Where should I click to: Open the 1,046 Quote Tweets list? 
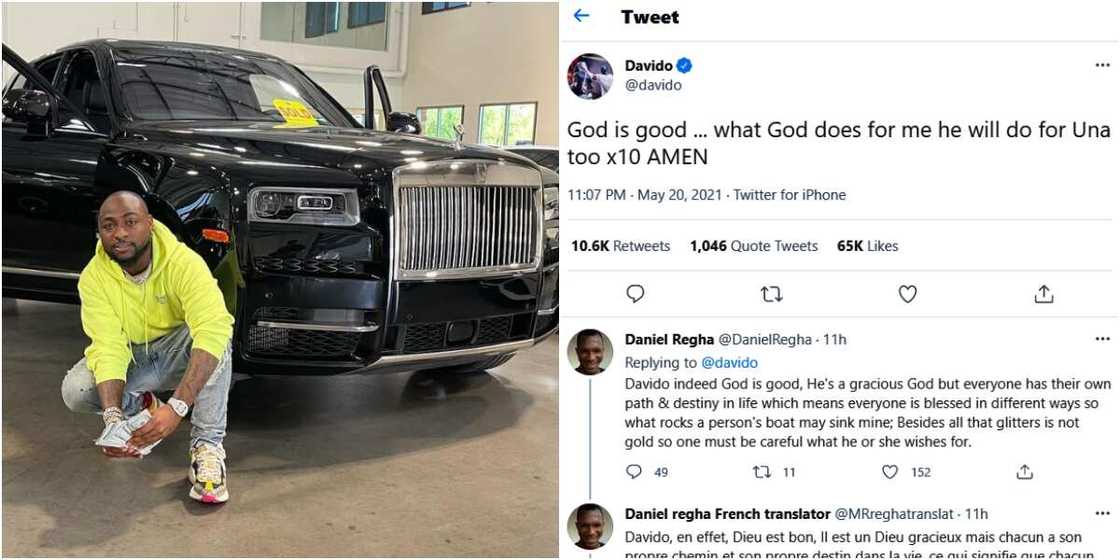753,246
